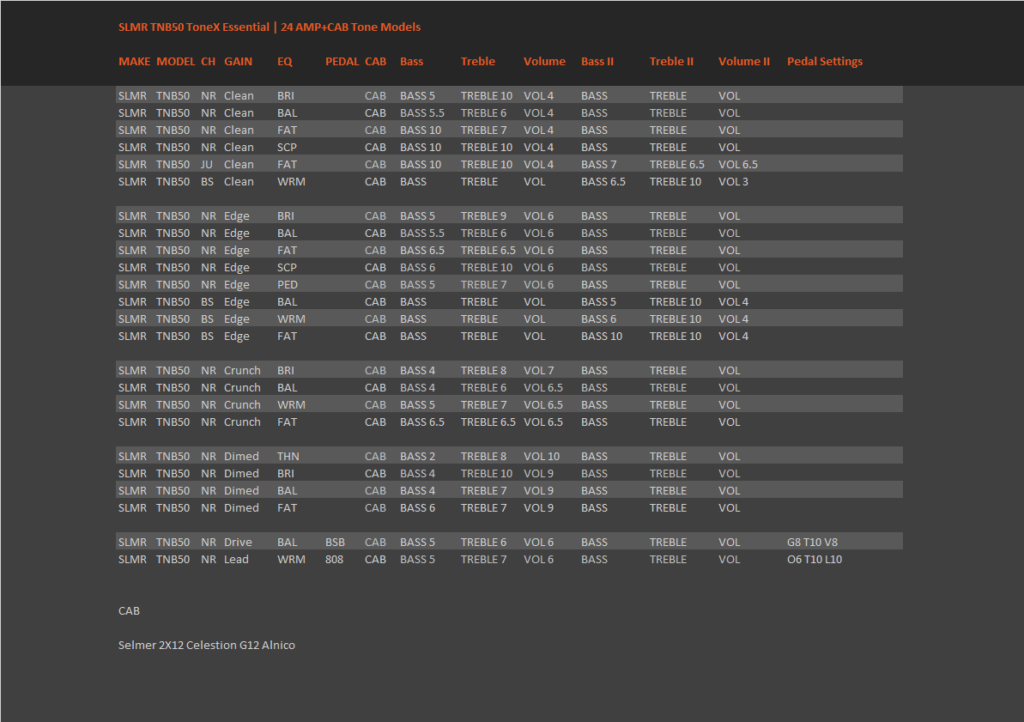Screen dimensions: 1024x722
Task: Select the EQ column header
Action: tap(285, 61)
